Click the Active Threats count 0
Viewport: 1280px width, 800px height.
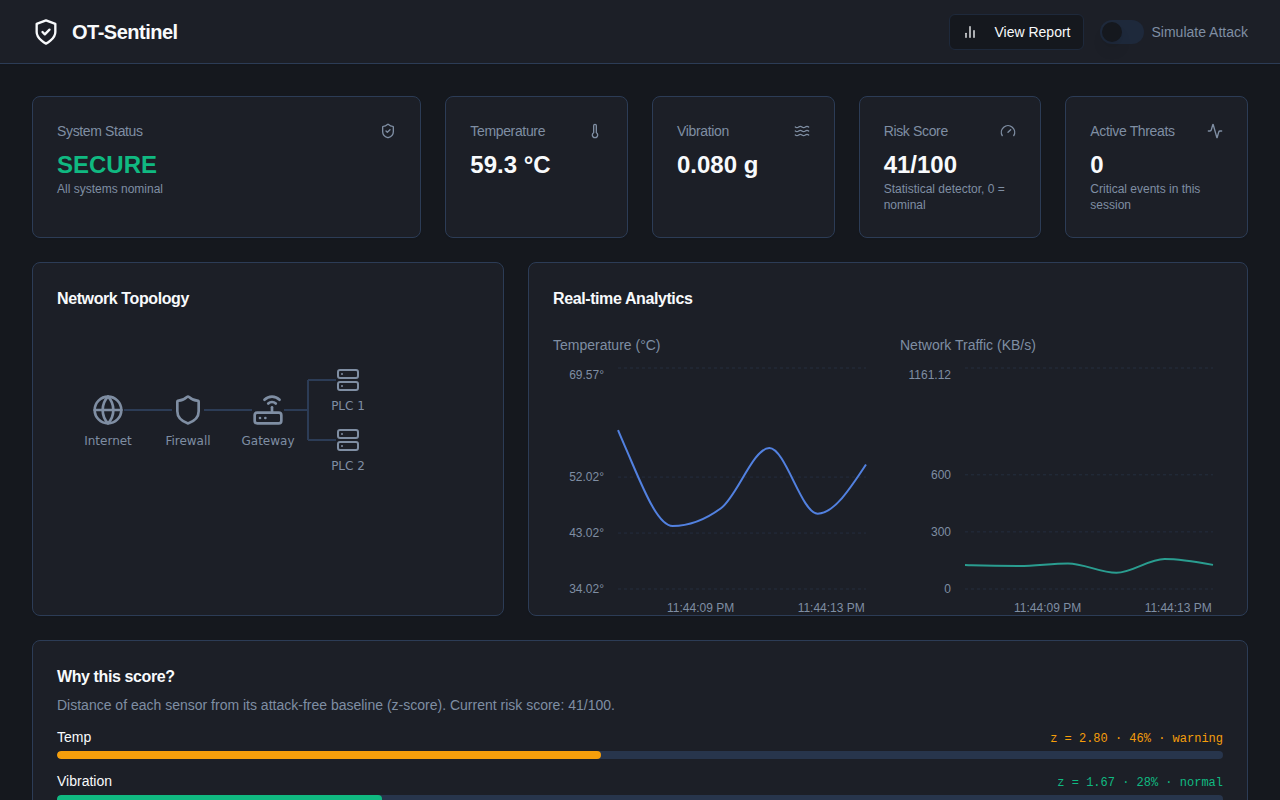pyautogui.click(x=1097, y=165)
